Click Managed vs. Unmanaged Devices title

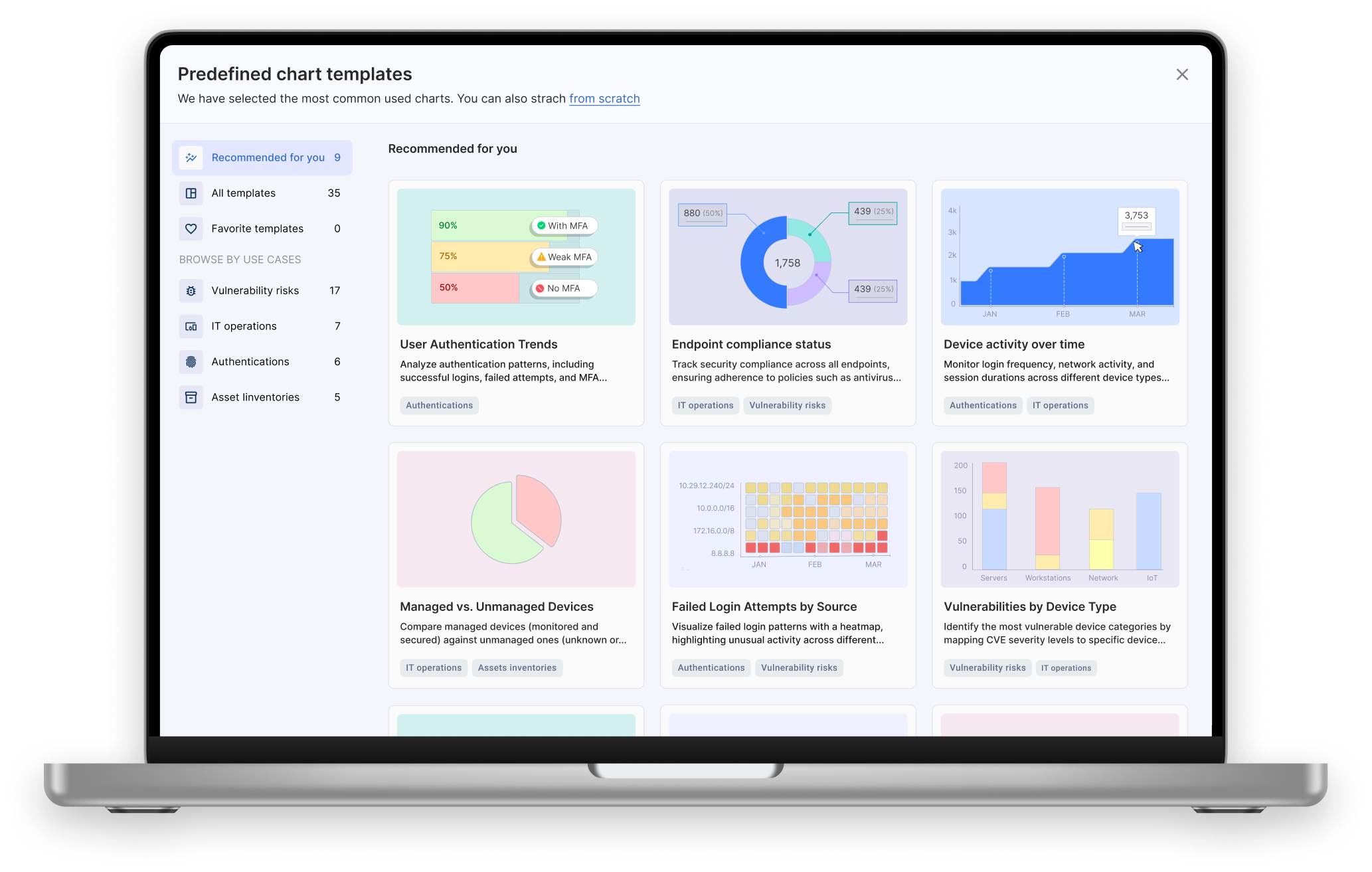(497, 606)
